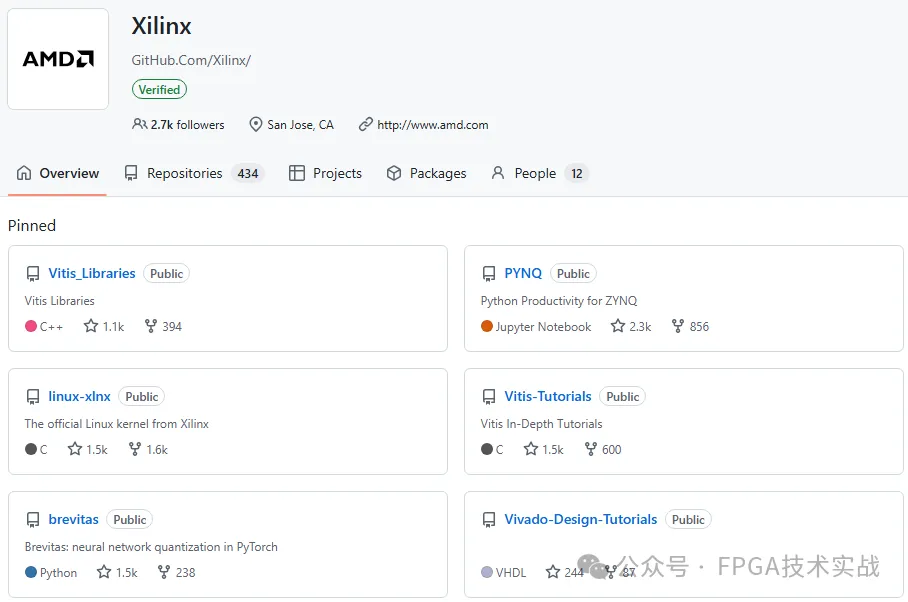Open the Vitis-Tutorials repository
The height and width of the screenshot is (602, 908).
tap(548, 396)
